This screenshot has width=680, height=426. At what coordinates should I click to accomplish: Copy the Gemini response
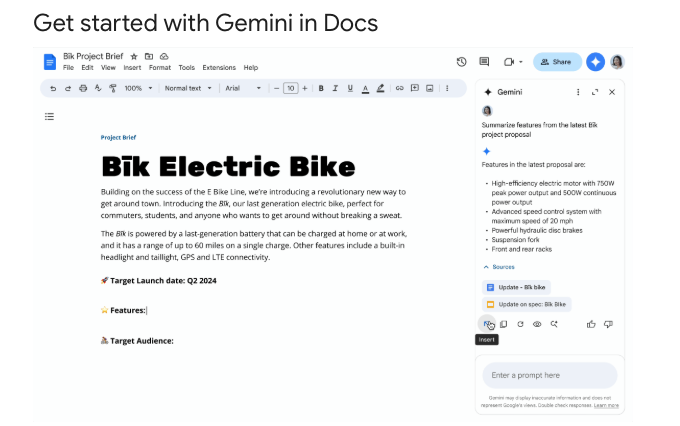click(x=503, y=324)
